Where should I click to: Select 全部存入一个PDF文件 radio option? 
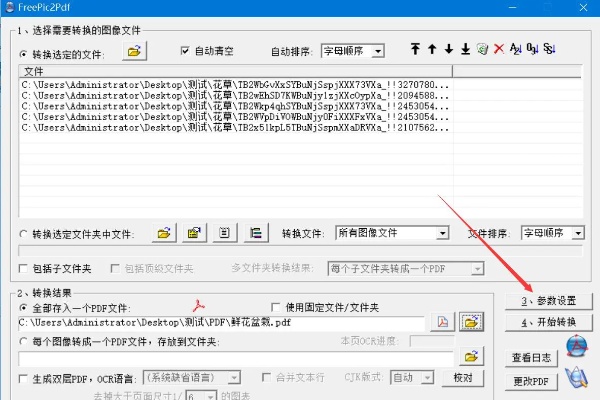23,308
